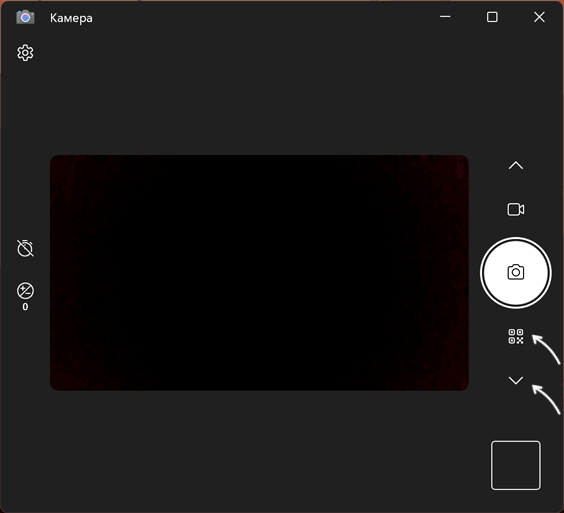Toggle the photo timer icon
The width and height of the screenshot is (564, 513).
pos(25,248)
